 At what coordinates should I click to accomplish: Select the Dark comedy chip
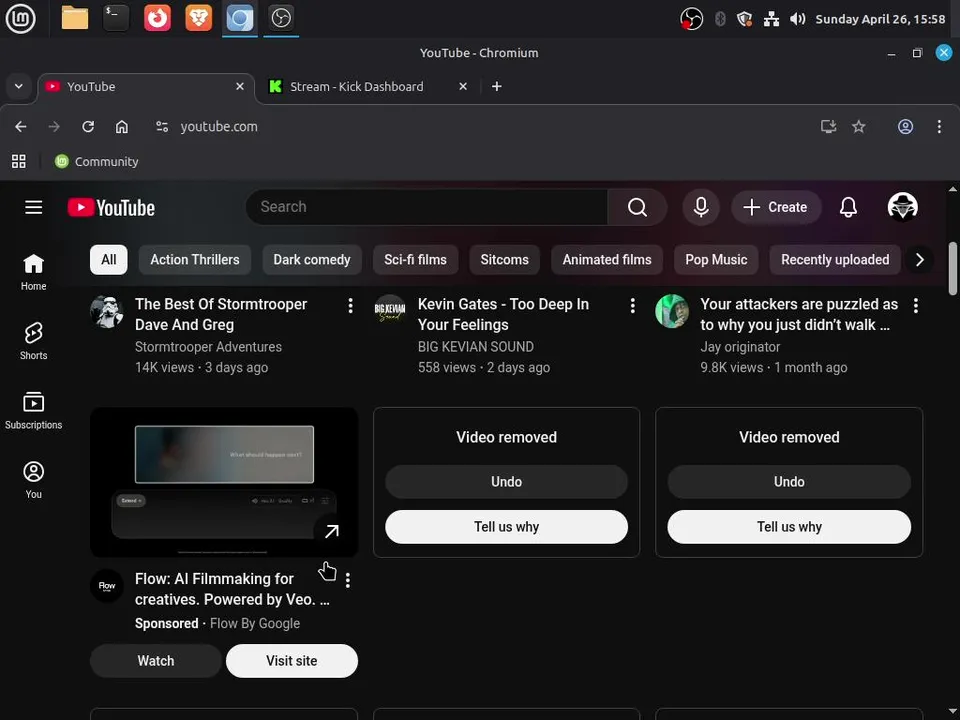(312, 260)
